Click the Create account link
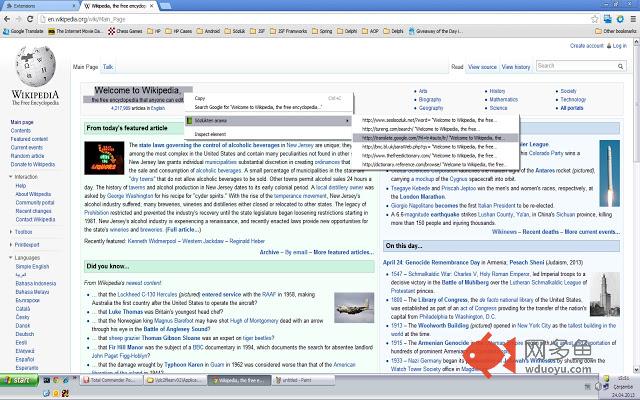 586,45
